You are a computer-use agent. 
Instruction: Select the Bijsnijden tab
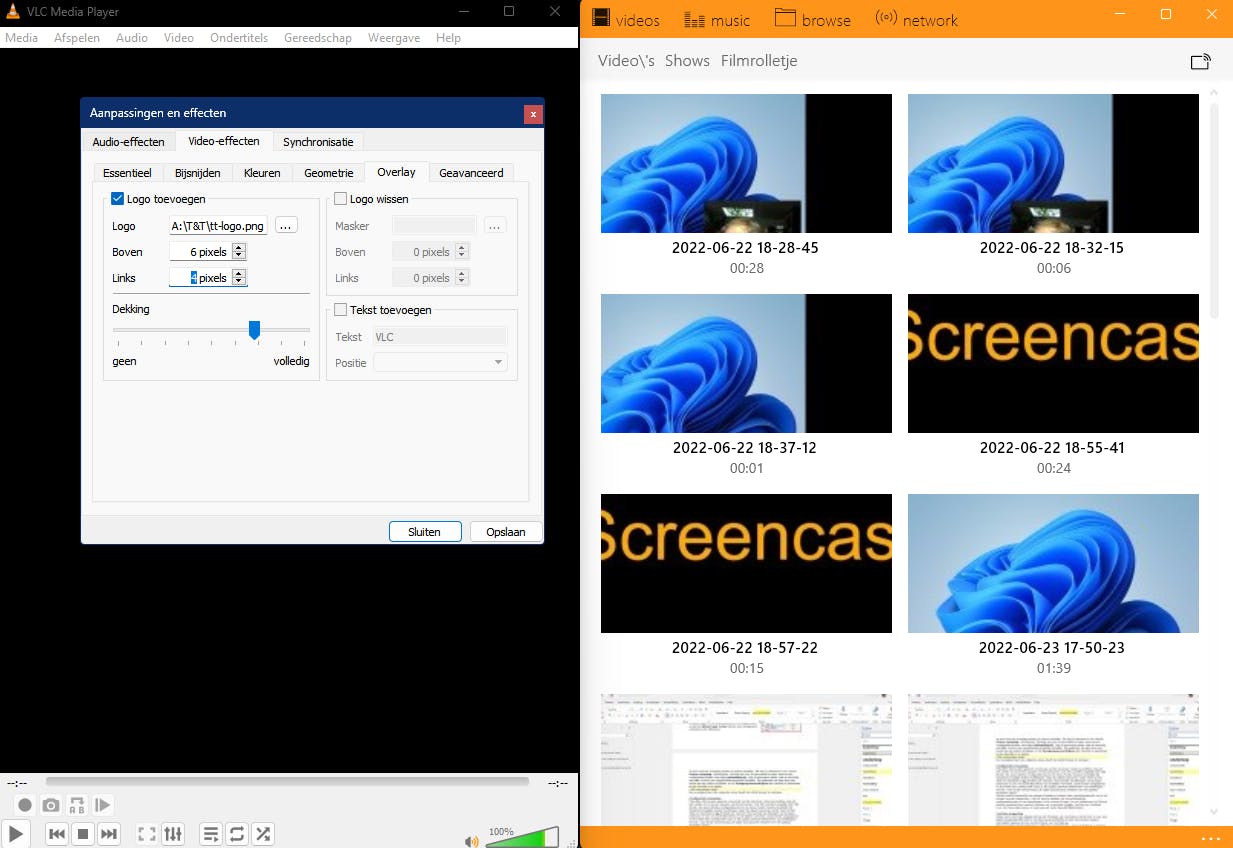(197, 173)
